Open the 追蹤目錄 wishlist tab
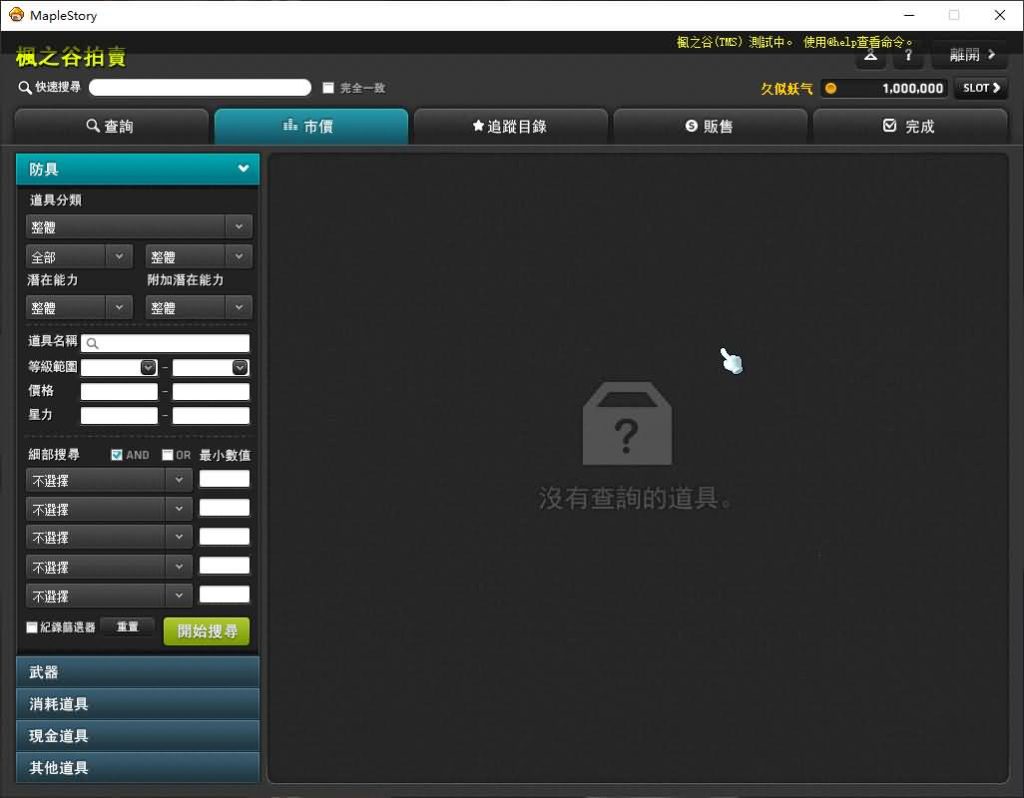 511,126
